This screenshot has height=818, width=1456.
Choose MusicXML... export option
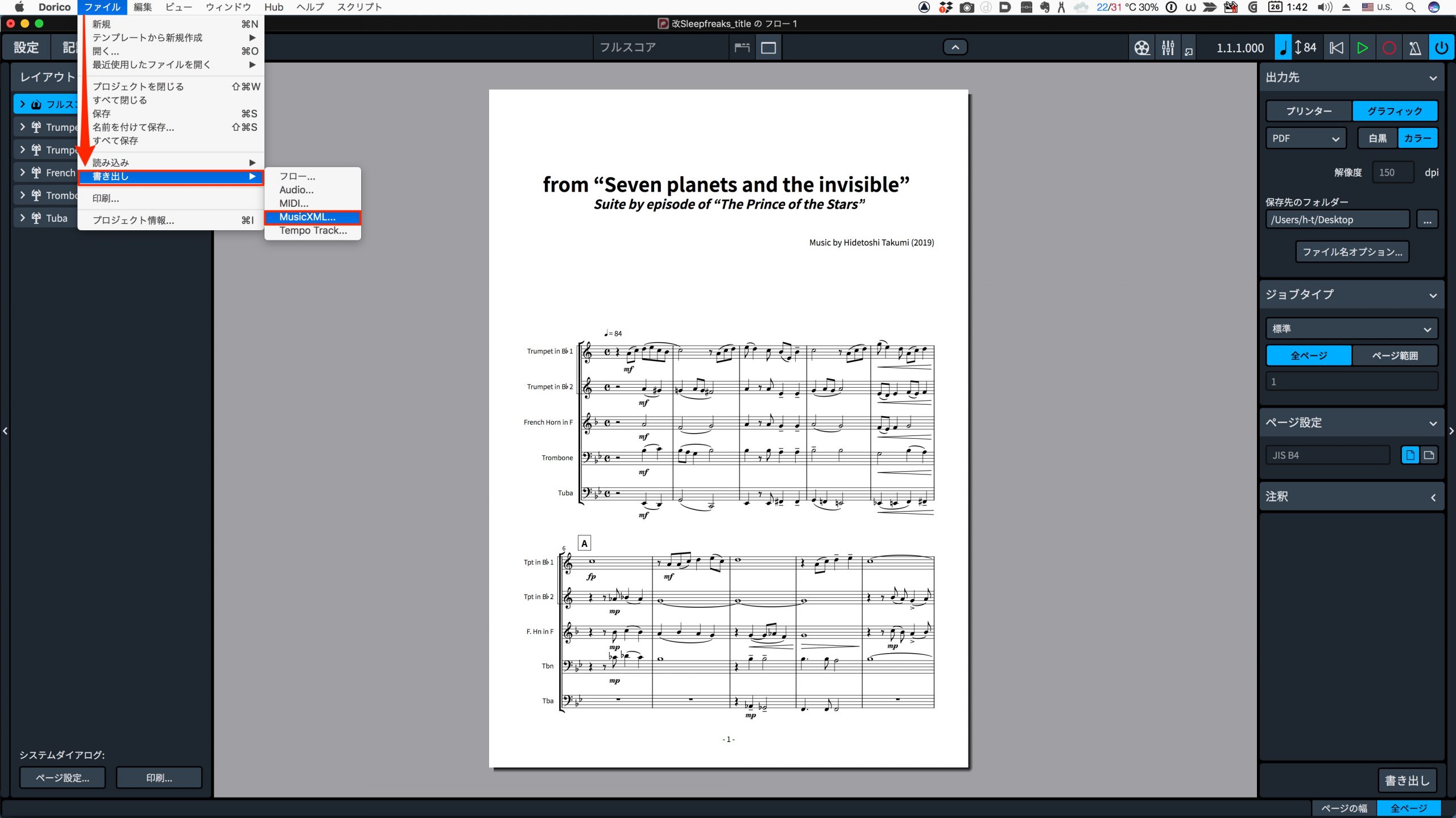(x=312, y=217)
